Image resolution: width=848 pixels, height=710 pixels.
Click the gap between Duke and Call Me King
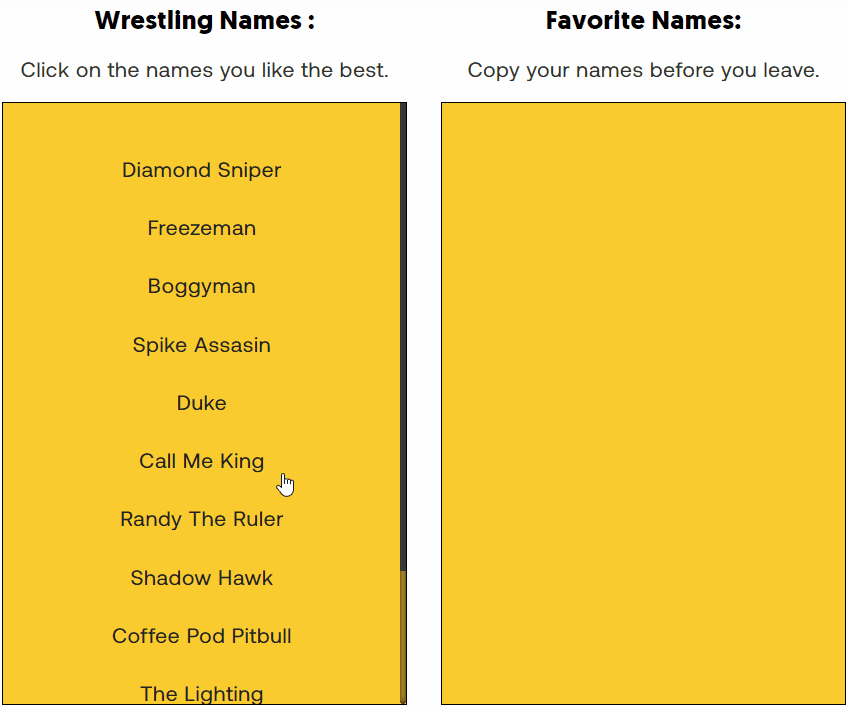pos(201,432)
